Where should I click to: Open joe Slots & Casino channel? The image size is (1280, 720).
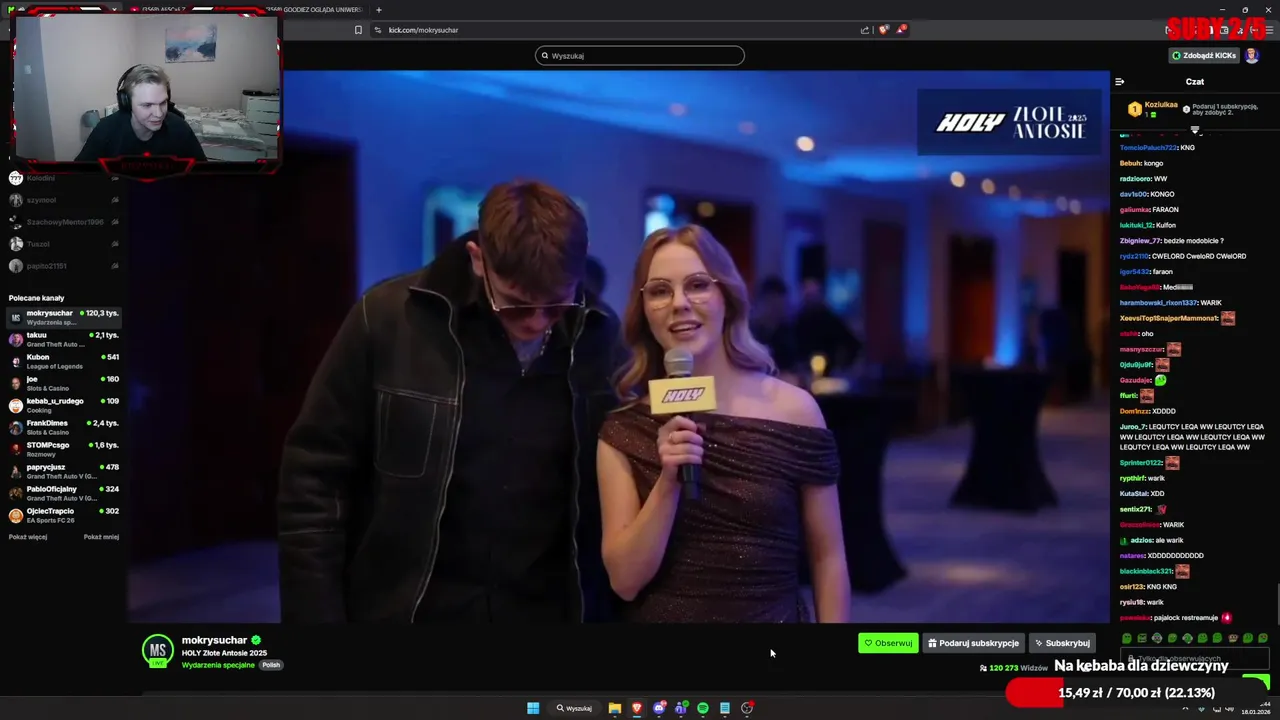64,383
